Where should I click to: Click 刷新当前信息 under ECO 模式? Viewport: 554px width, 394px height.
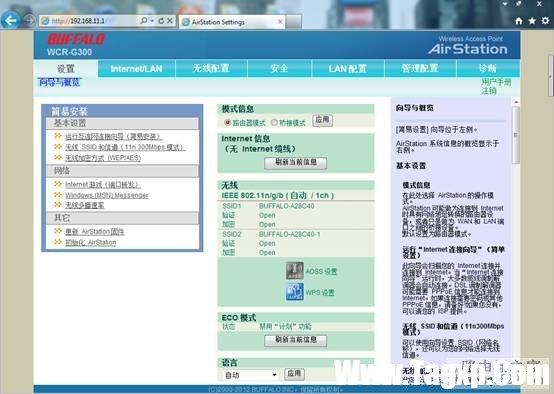295,340
